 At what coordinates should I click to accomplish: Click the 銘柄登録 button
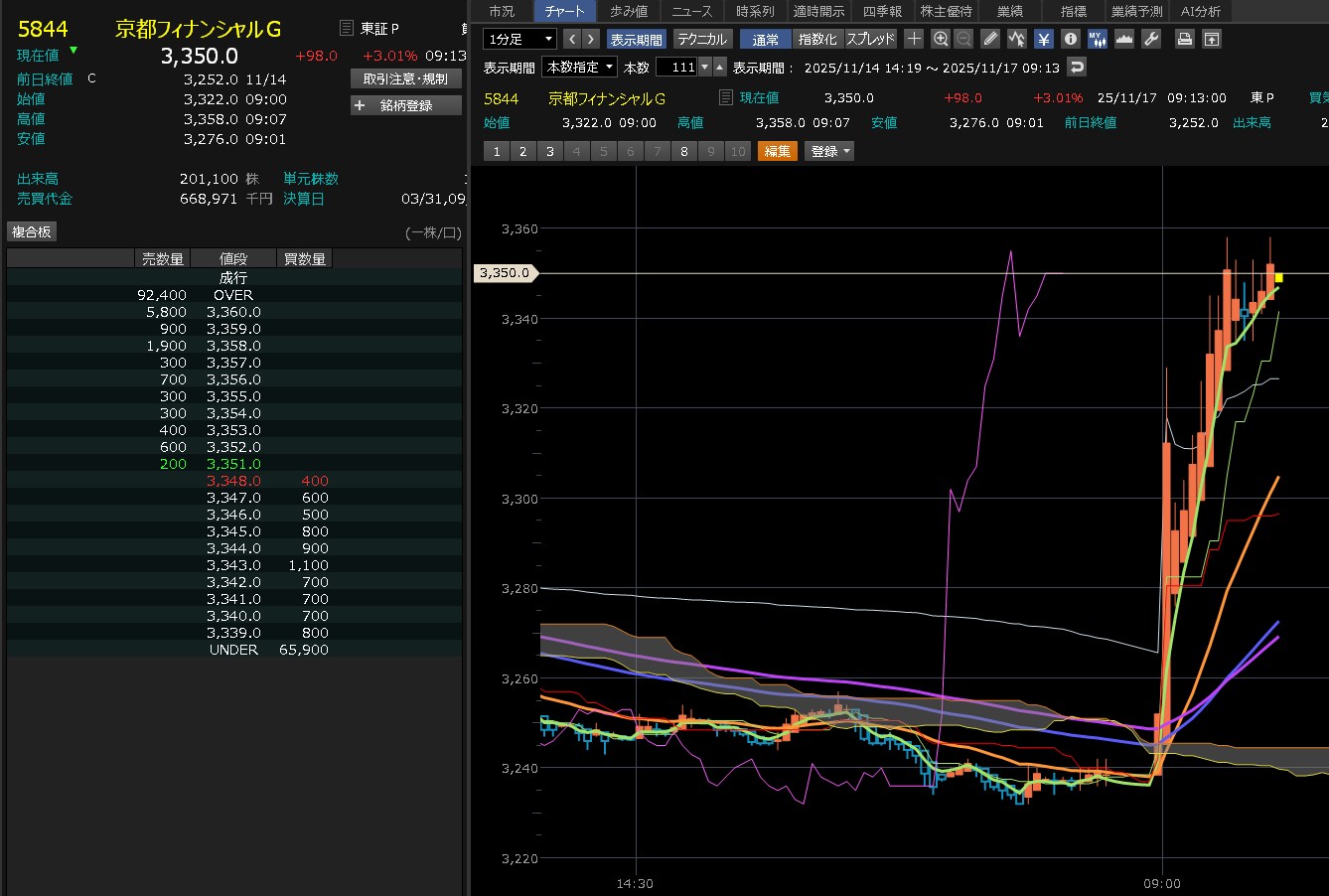click(x=406, y=105)
